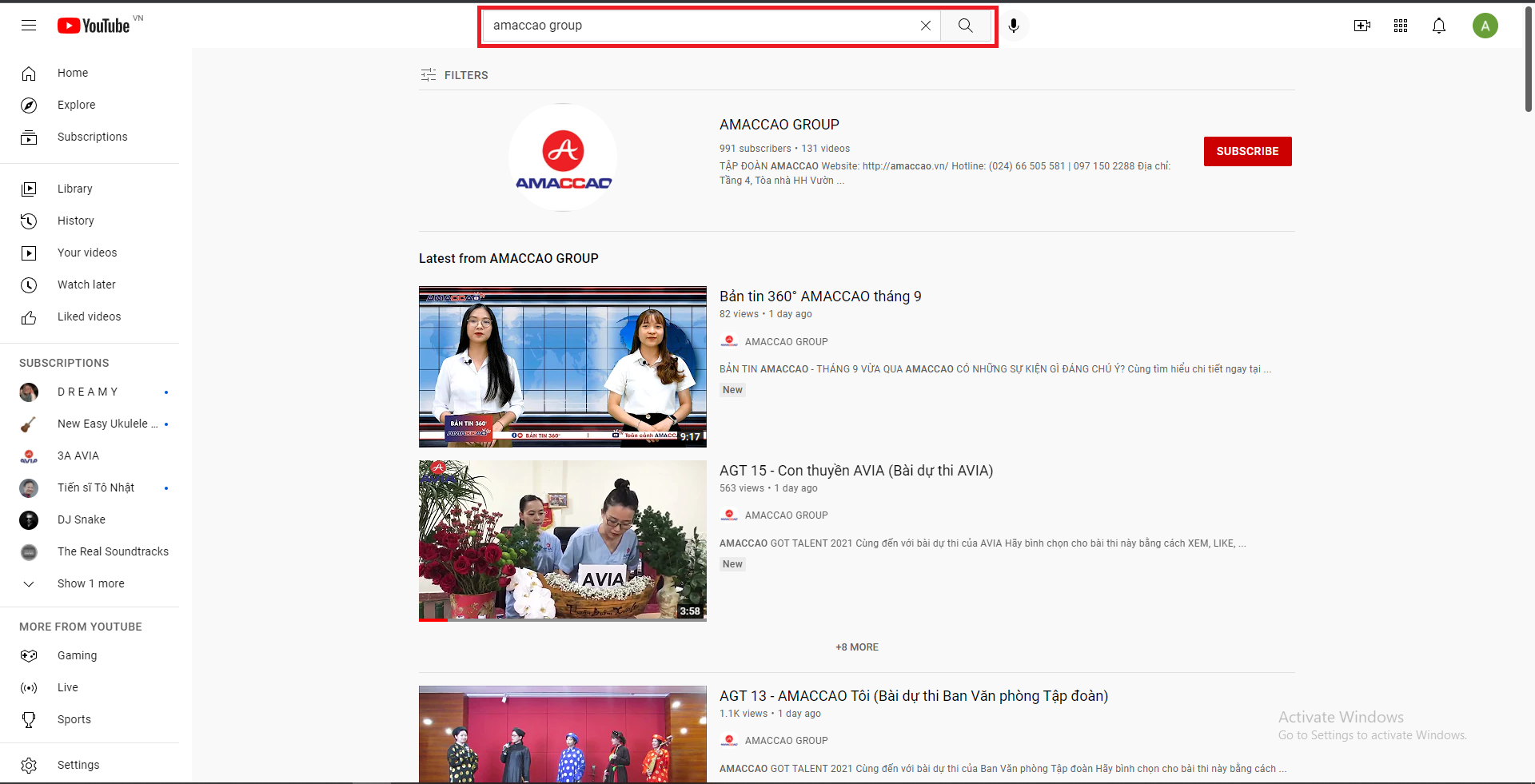
Task: Play the Bản tin 360° AMACCAO thumbnail
Action: (x=563, y=367)
